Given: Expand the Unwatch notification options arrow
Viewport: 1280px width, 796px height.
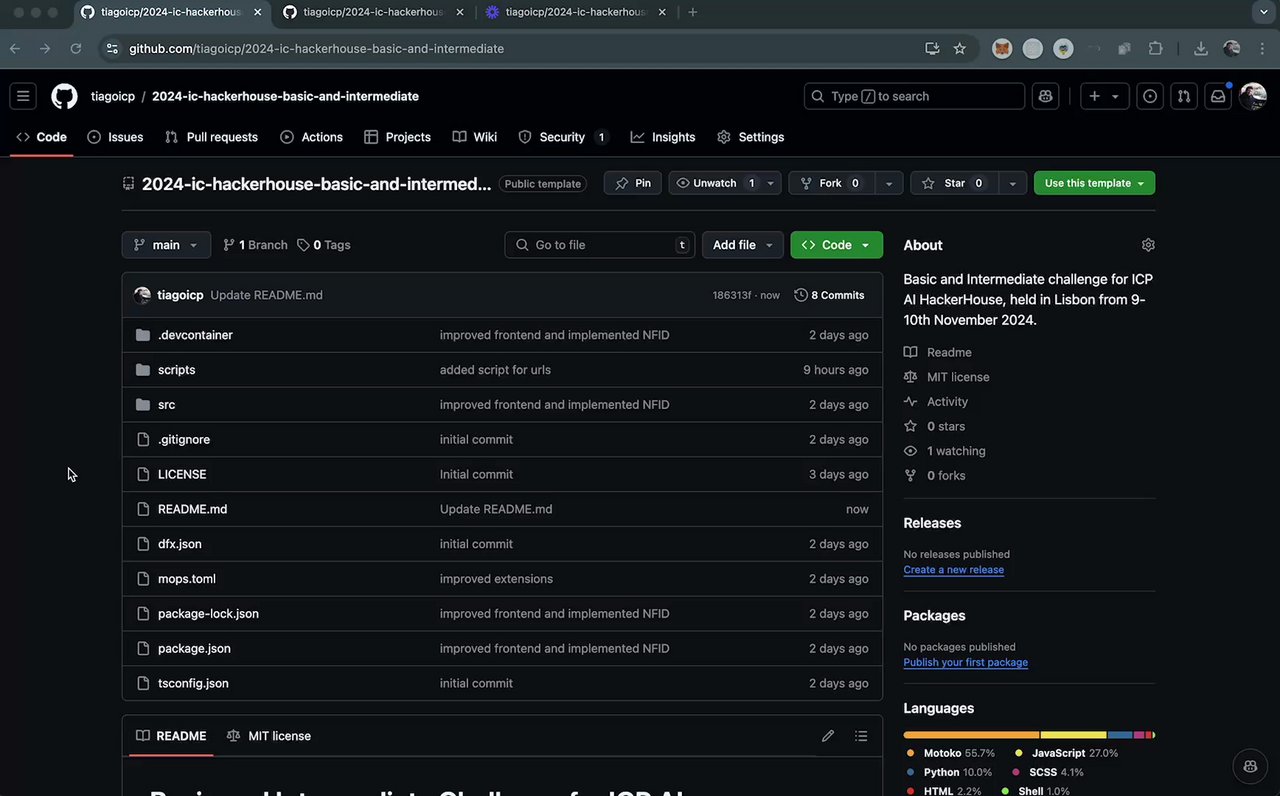Looking at the screenshot, I should (771, 183).
